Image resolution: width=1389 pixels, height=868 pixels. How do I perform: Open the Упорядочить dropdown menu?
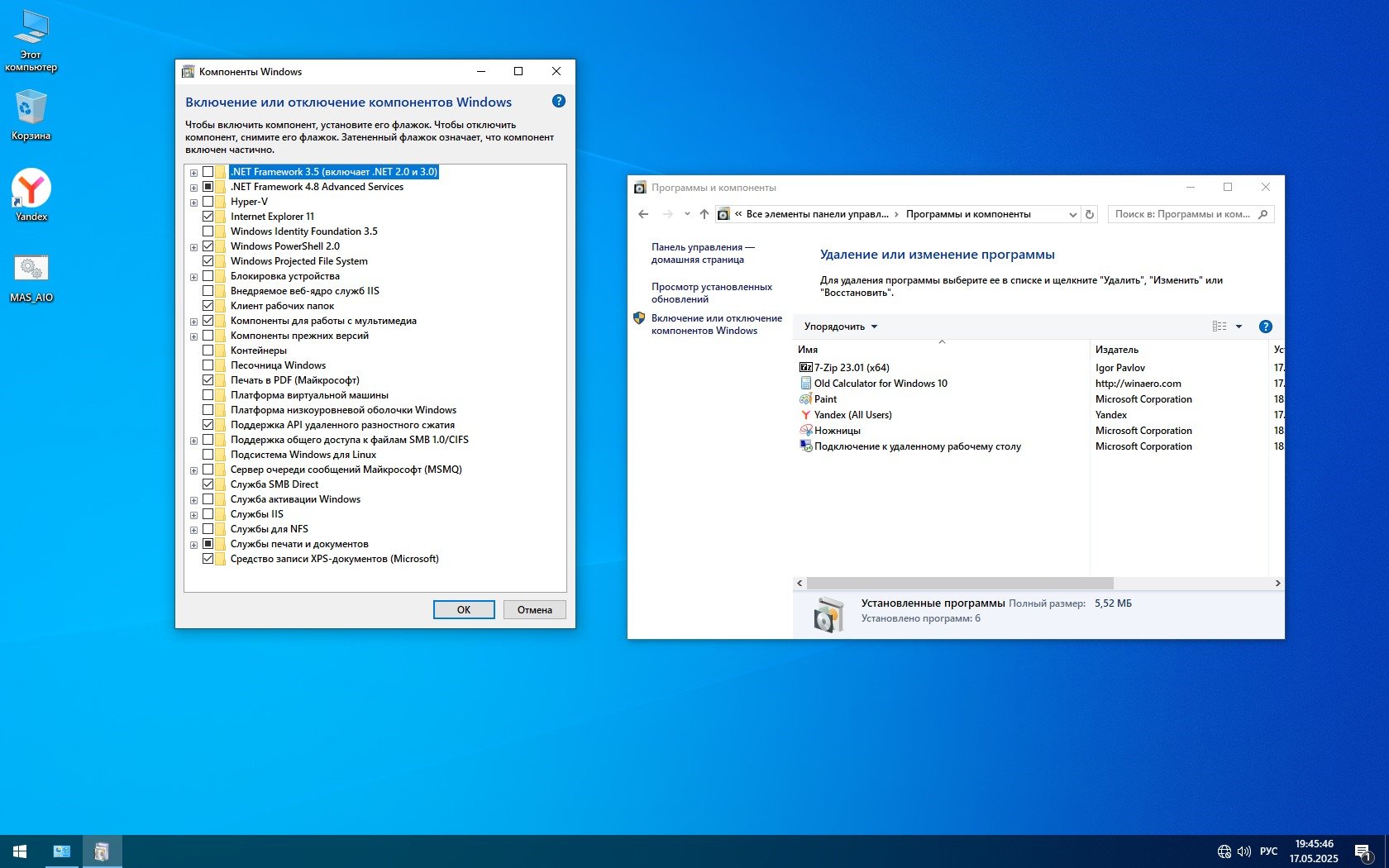pos(840,327)
